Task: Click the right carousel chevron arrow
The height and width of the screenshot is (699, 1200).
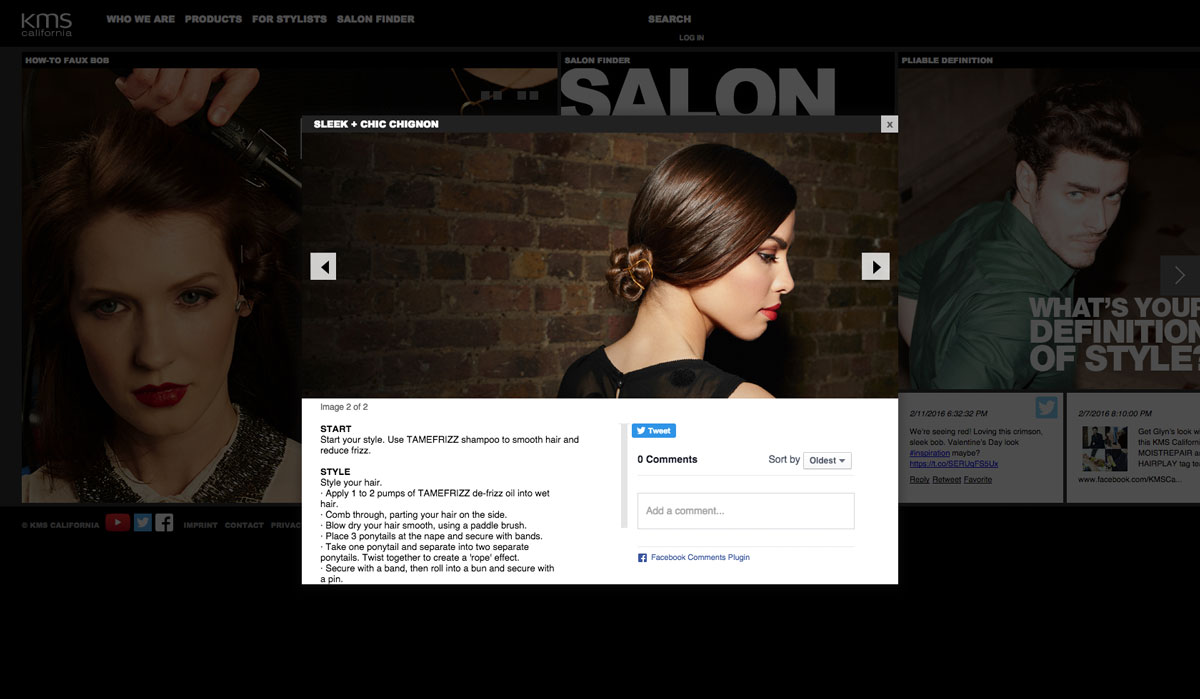Action: point(1180,275)
